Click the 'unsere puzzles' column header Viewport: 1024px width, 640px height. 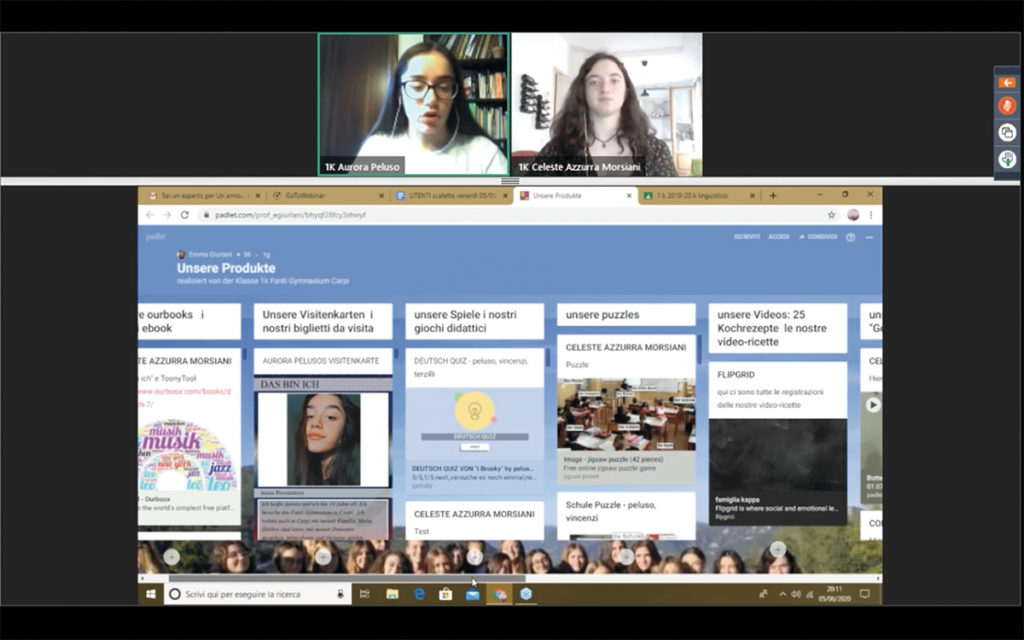pos(626,315)
